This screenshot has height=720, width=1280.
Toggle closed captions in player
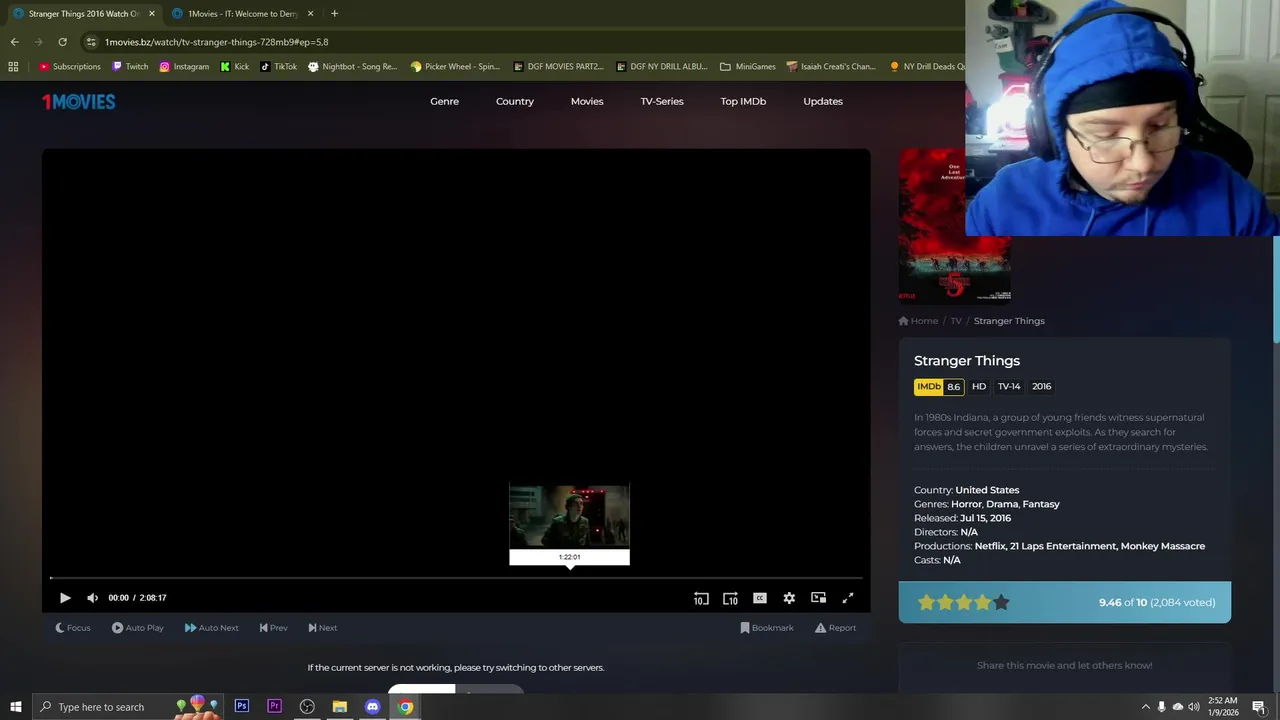pos(760,598)
